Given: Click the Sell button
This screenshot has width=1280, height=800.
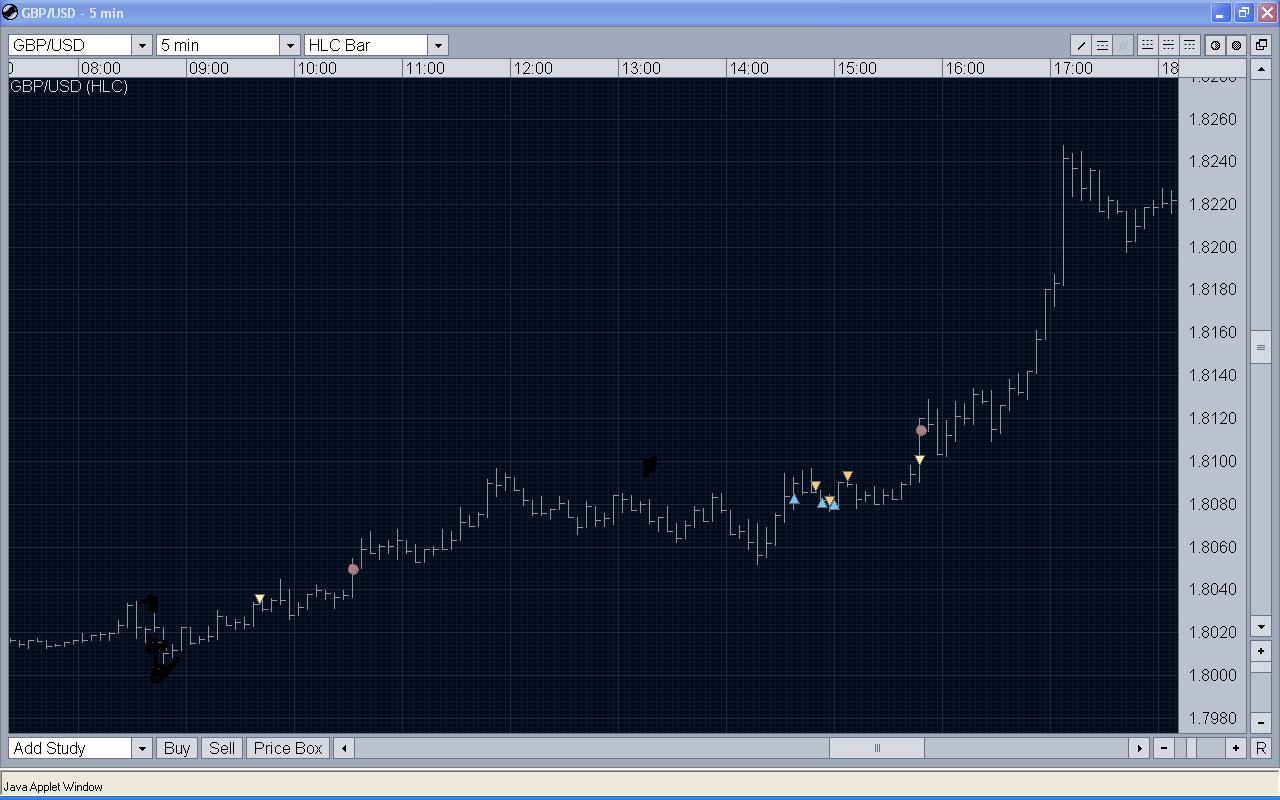Looking at the screenshot, I should click(x=222, y=748).
